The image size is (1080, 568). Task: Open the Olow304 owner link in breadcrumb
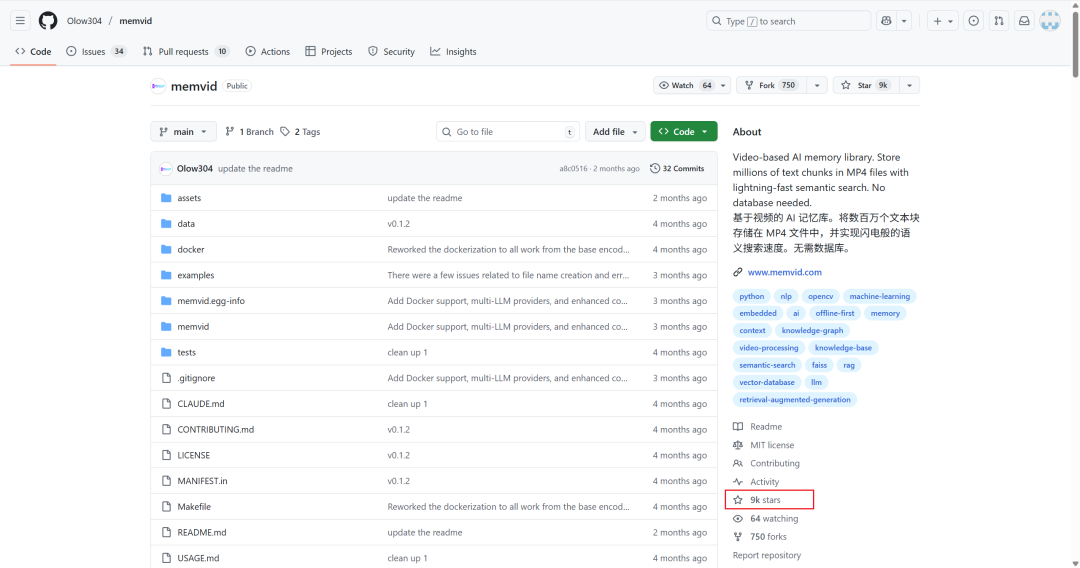pyautogui.click(x=84, y=21)
